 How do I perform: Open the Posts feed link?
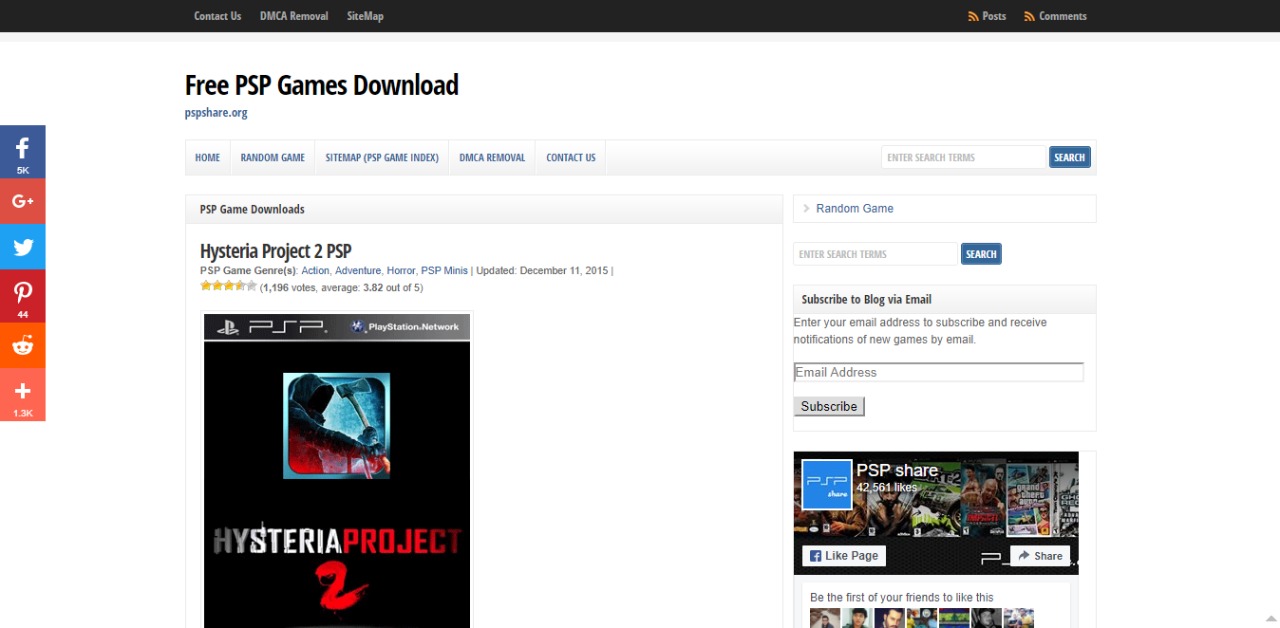pos(994,16)
